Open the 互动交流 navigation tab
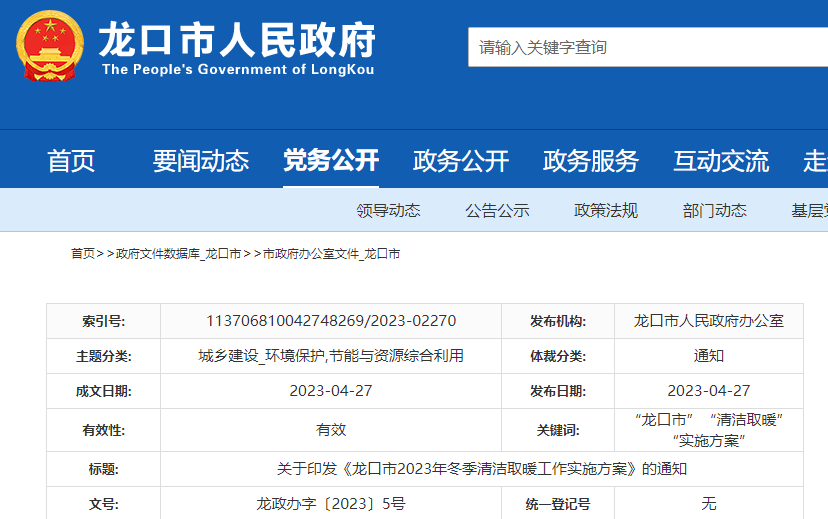This screenshot has height=519, width=828. pyautogui.click(x=720, y=160)
